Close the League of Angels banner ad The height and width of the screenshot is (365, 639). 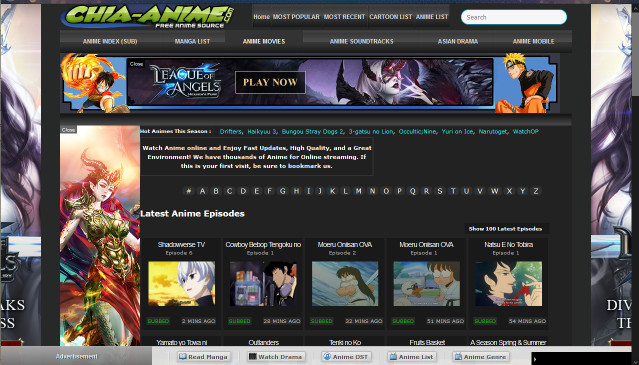click(136, 64)
